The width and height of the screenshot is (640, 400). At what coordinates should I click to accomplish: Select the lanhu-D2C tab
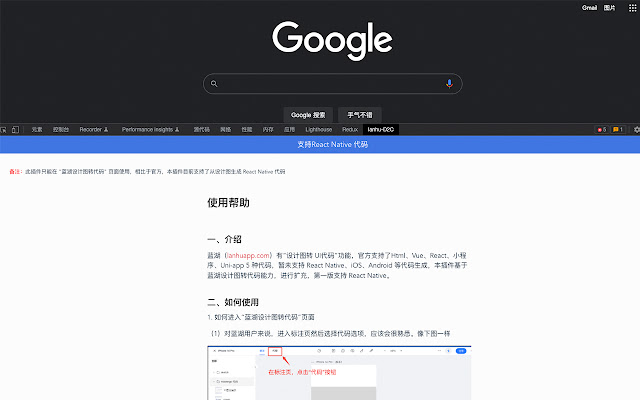pos(380,130)
